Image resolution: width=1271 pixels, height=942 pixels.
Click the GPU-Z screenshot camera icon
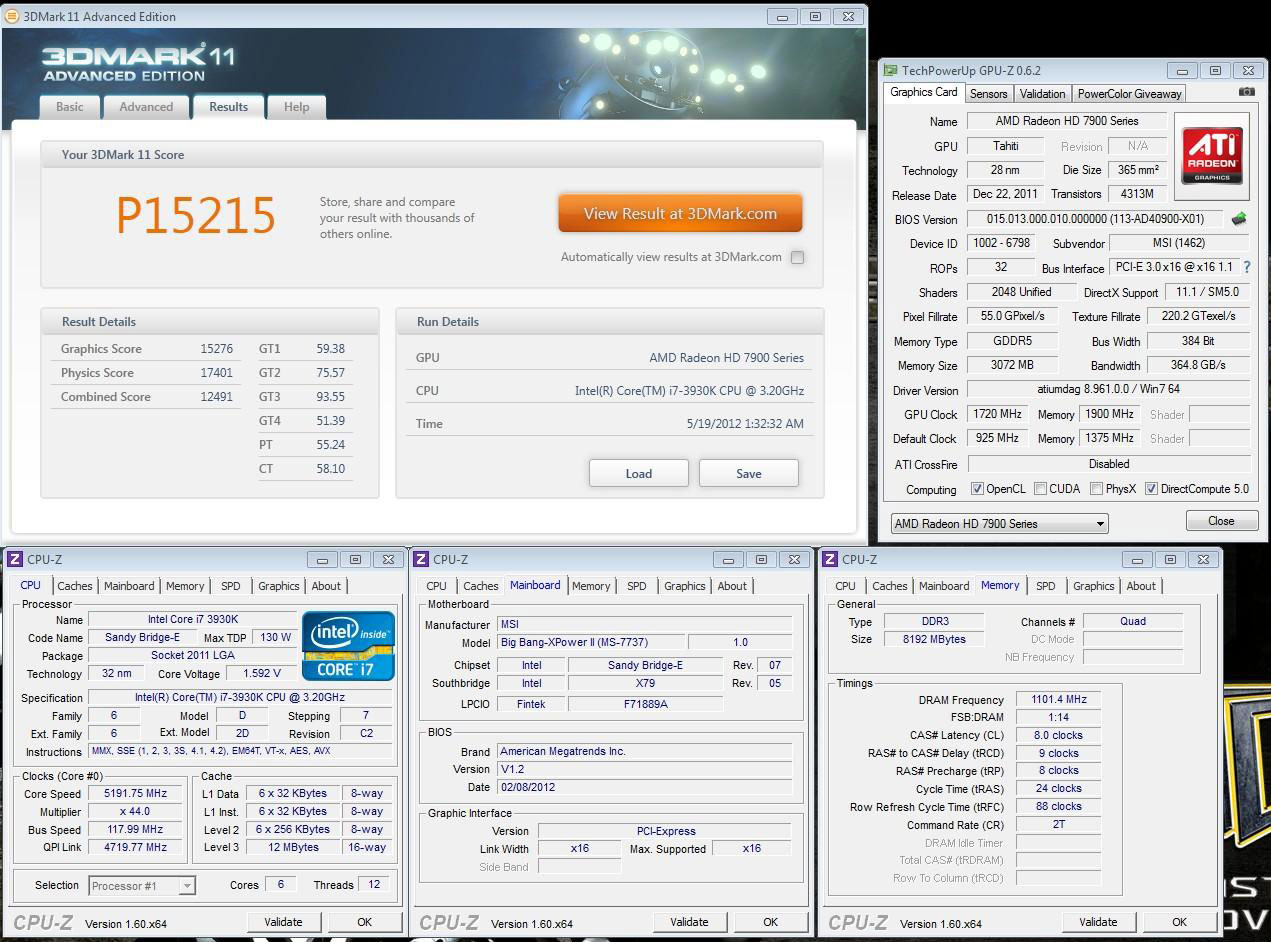point(1246,92)
